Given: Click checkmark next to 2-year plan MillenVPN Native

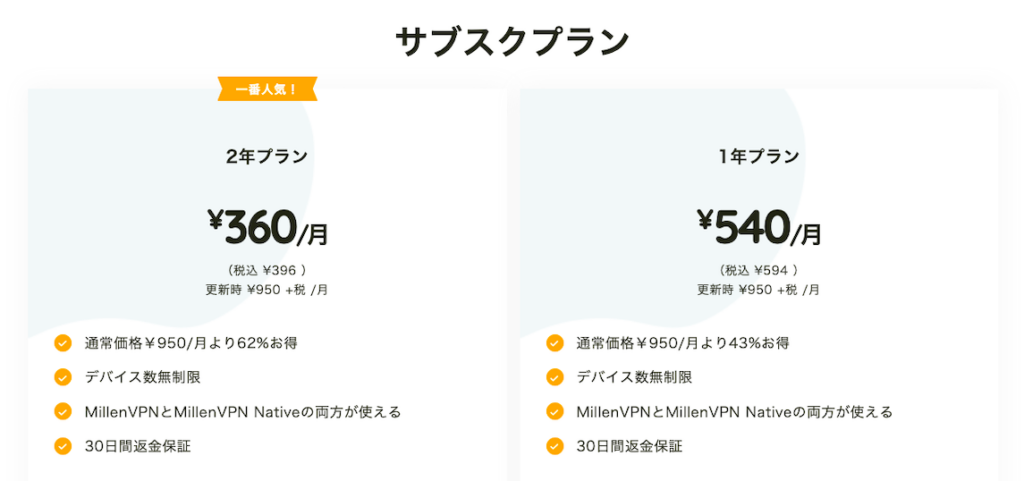Looking at the screenshot, I should [63, 411].
